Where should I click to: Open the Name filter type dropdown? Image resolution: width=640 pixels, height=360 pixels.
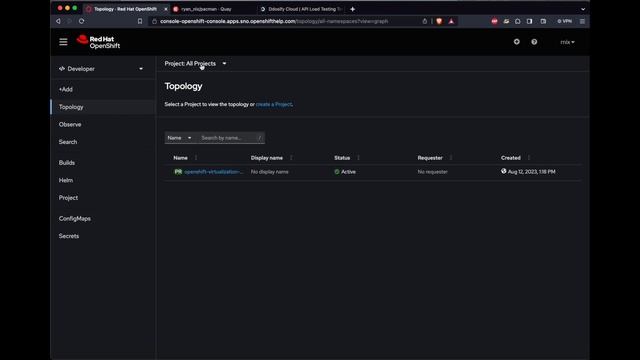[x=180, y=138]
